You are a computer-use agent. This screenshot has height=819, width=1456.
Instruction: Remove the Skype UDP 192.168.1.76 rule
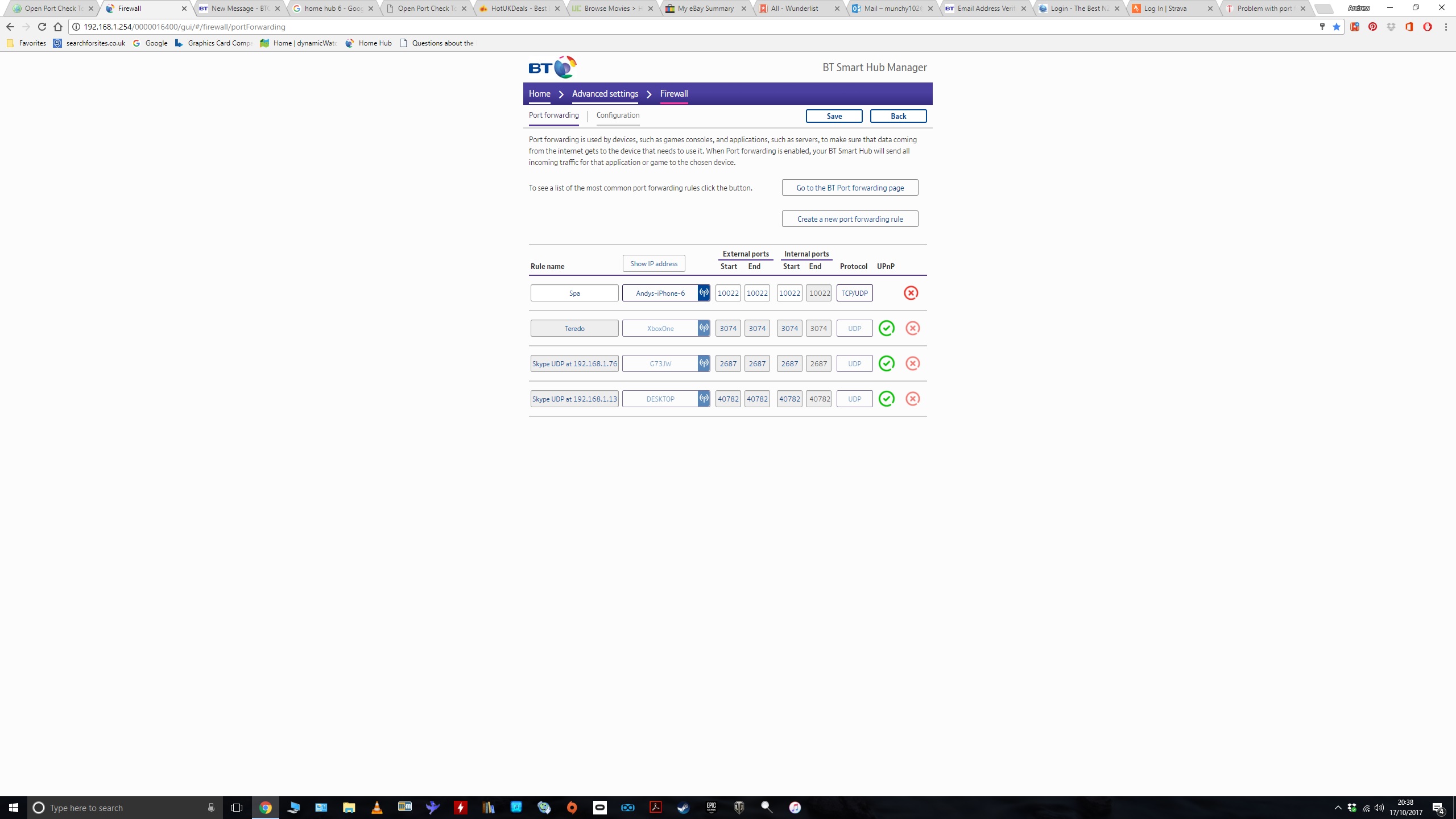pos(912,363)
